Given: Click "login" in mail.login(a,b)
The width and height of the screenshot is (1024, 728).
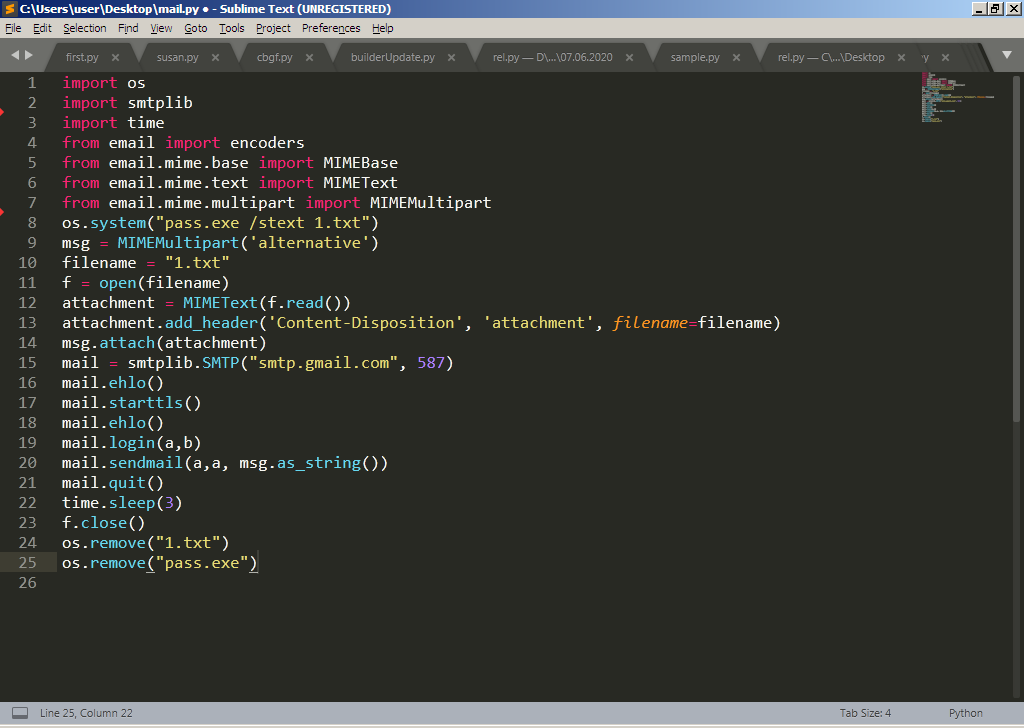Looking at the screenshot, I should coord(132,443).
